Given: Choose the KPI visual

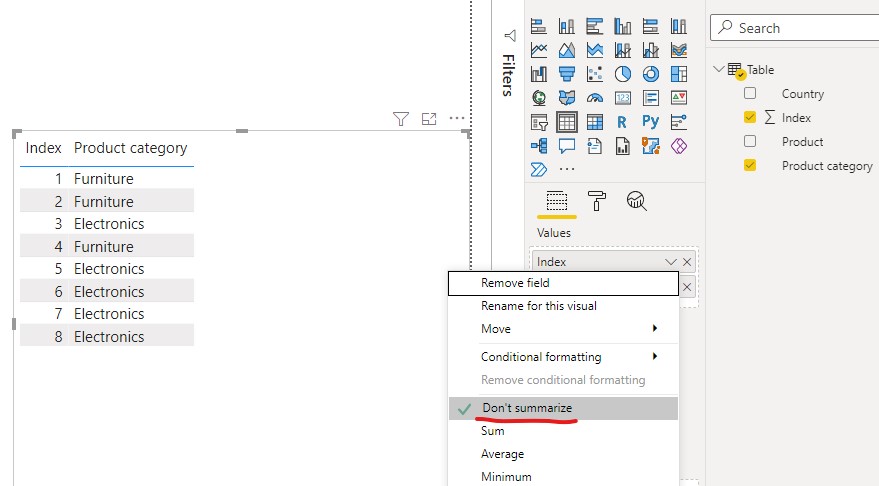Looking at the screenshot, I should point(679,98).
